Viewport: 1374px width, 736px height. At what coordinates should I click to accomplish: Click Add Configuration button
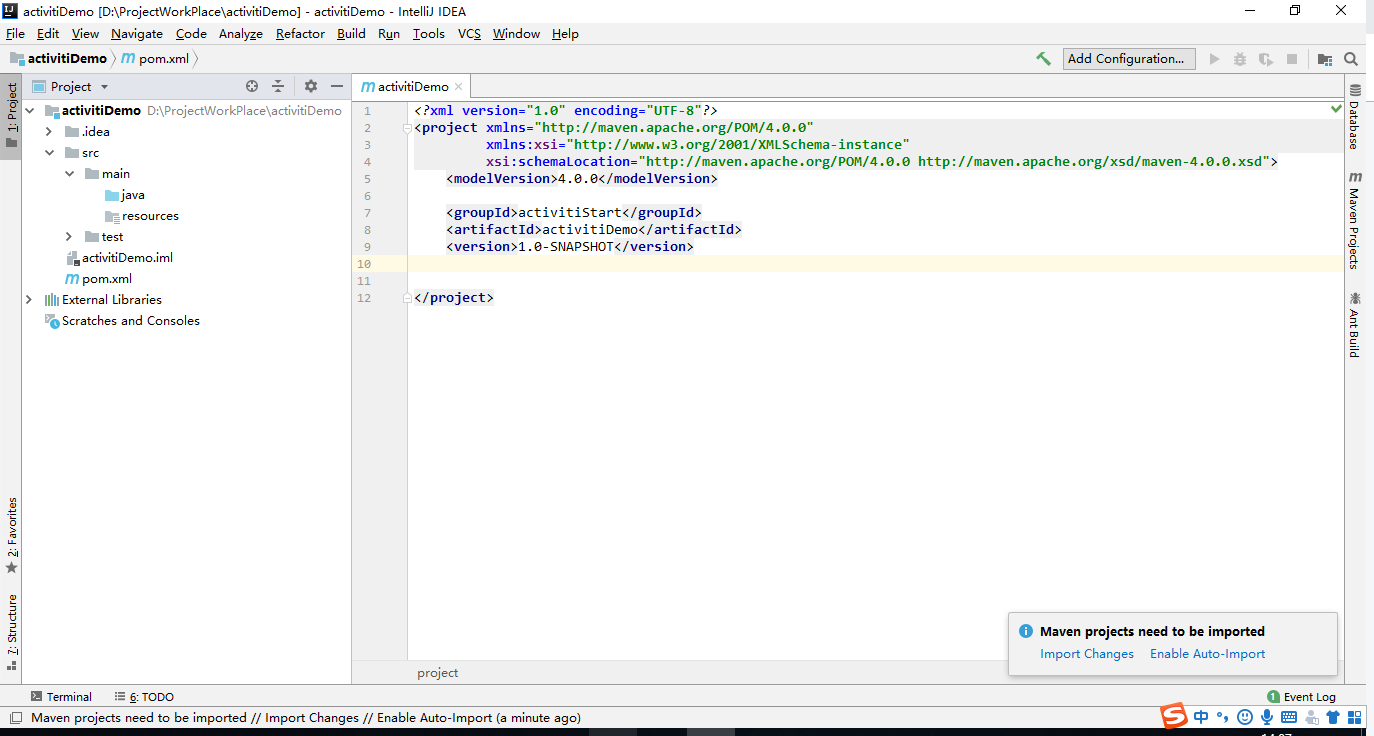pyautogui.click(x=1129, y=59)
